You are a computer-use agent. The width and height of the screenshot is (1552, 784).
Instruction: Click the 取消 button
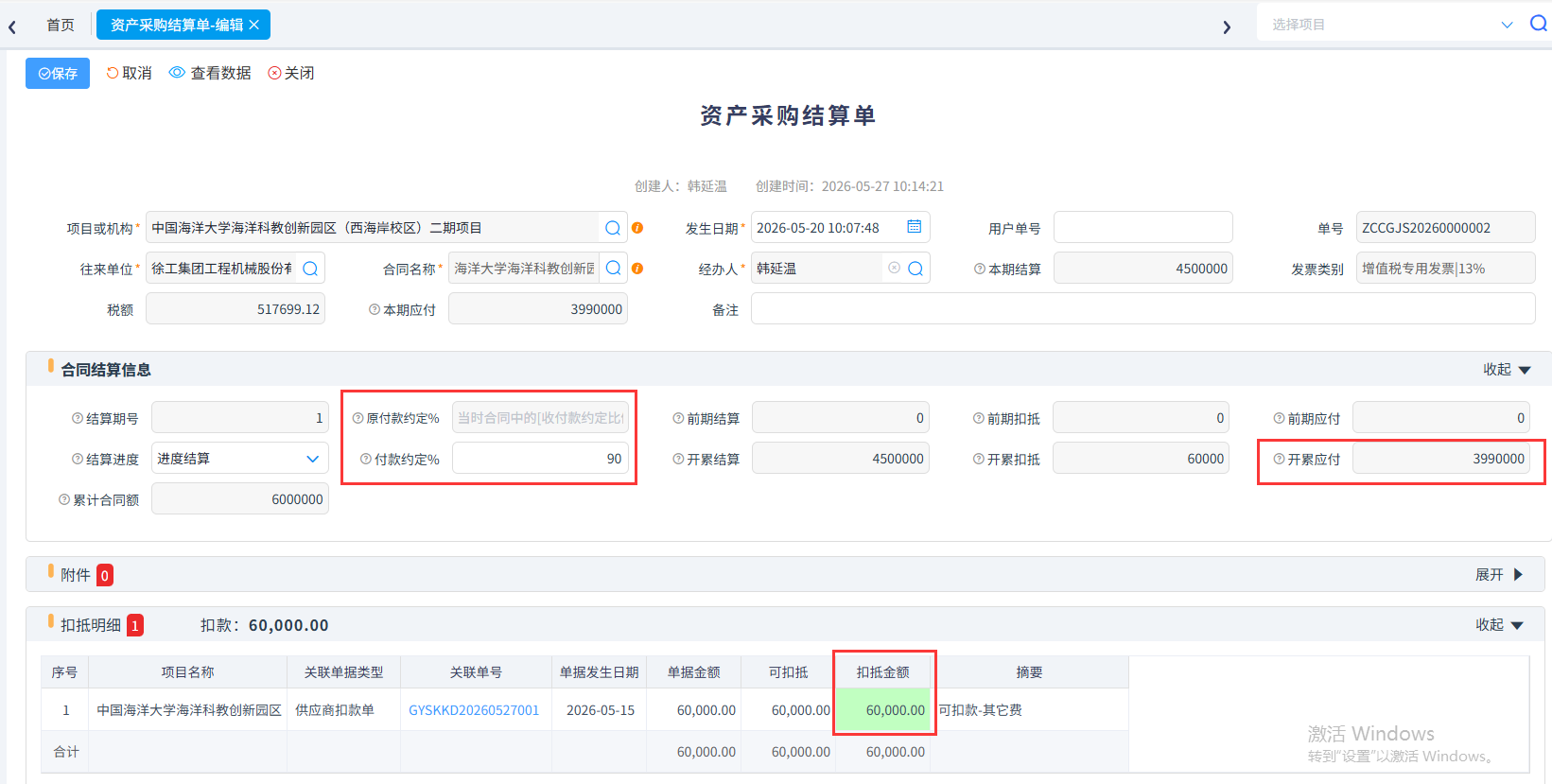(x=129, y=73)
